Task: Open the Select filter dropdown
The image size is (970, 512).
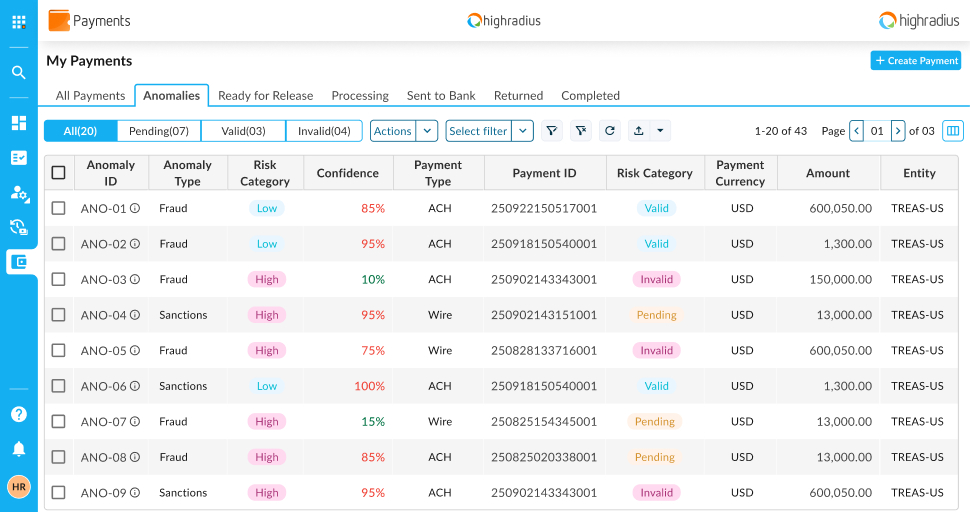Action: pyautogui.click(x=523, y=131)
